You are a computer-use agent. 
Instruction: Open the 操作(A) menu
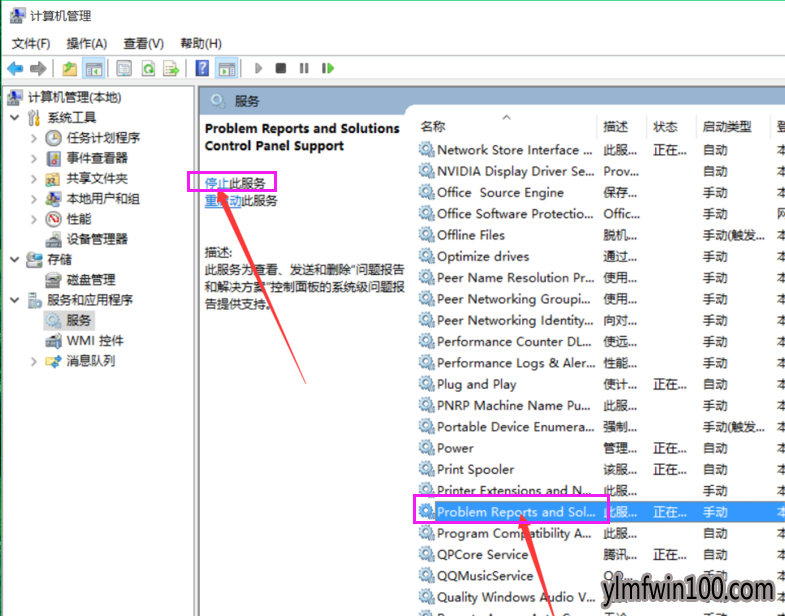(87, 44)
